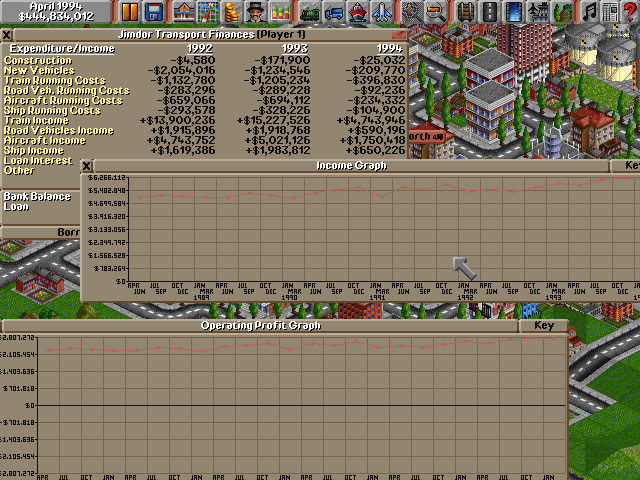
Task: Click the Construction row label
Action: (x=38, y=60)
